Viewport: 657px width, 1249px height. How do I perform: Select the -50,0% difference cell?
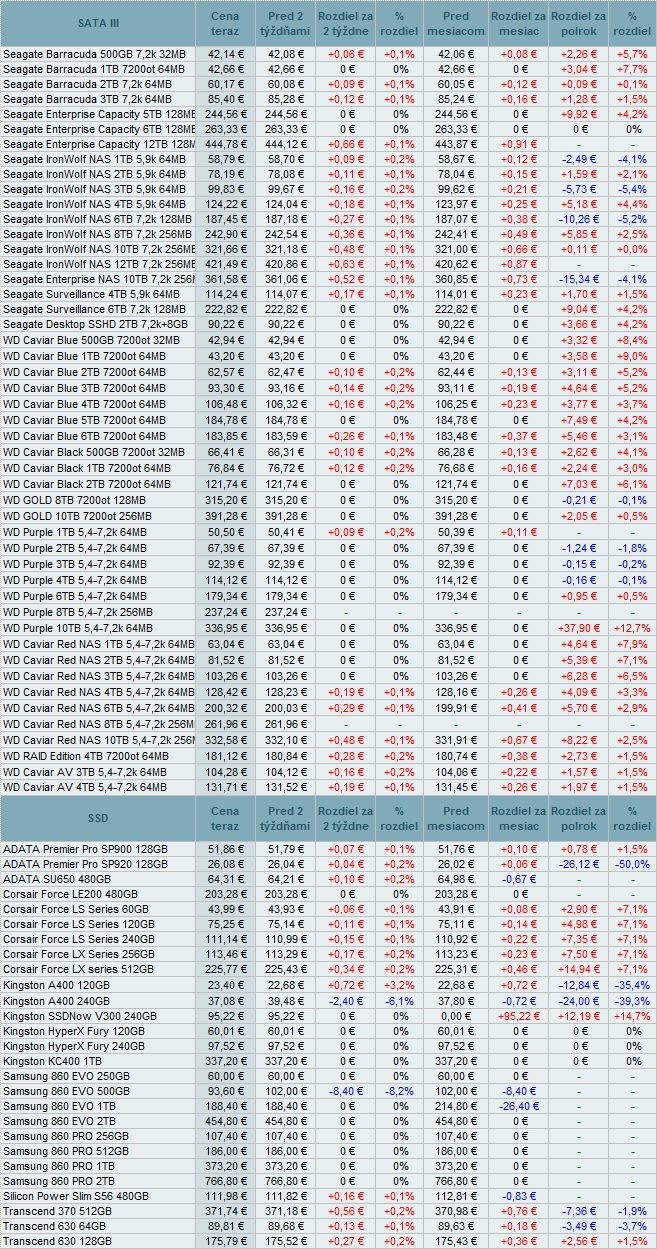point(631,864)
